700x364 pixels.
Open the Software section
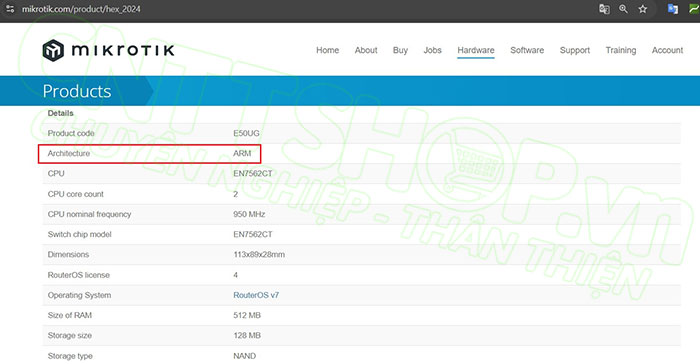click(x=527, y=50)
